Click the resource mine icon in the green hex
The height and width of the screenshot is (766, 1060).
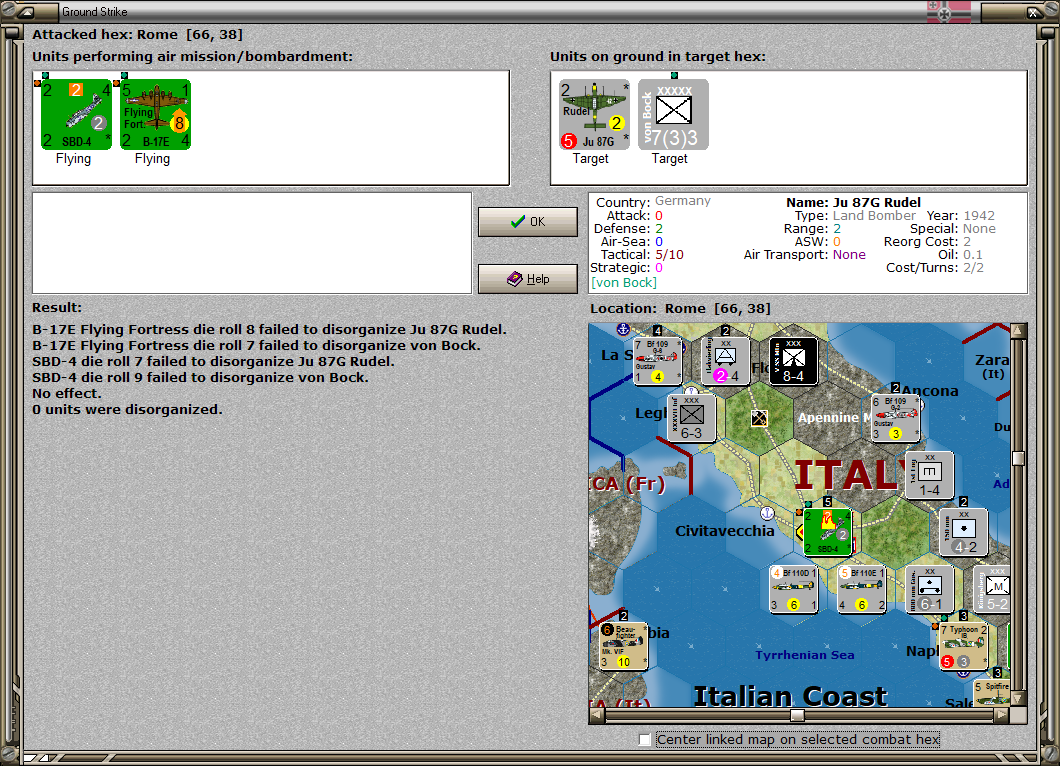coord(759,418)
